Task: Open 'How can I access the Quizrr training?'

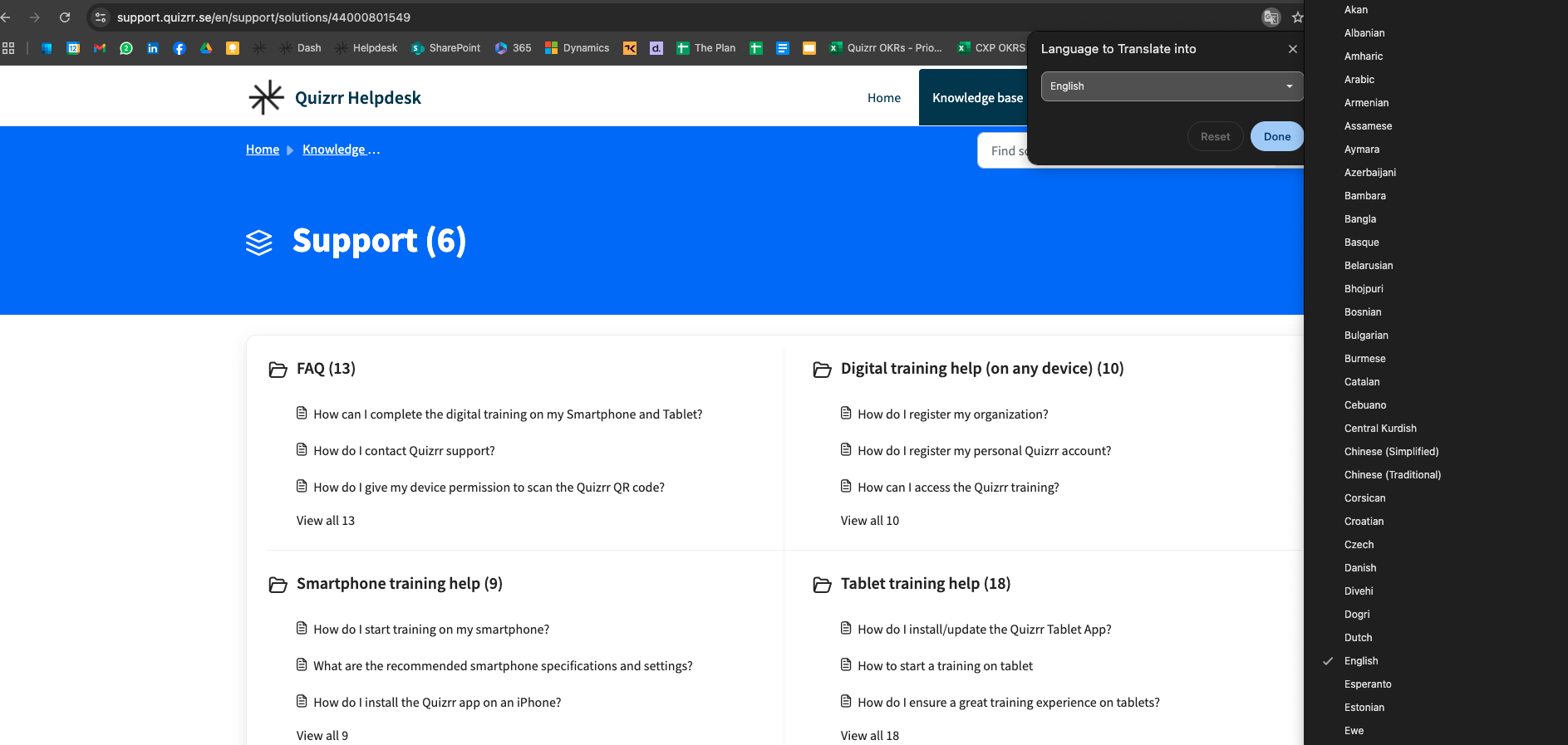Action: click(x=958, y=488)
